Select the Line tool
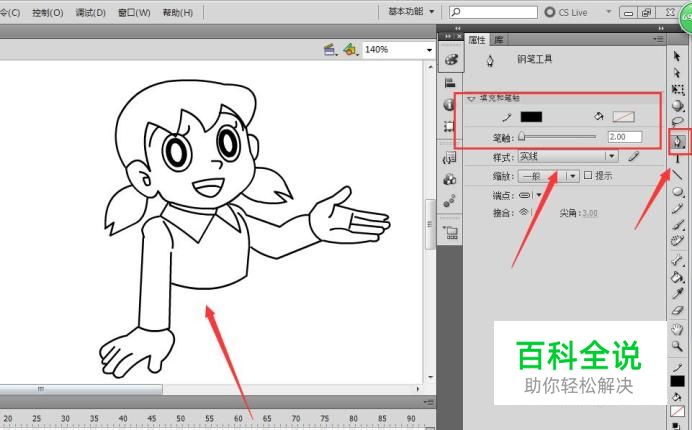692x430 pixels. 677,175
